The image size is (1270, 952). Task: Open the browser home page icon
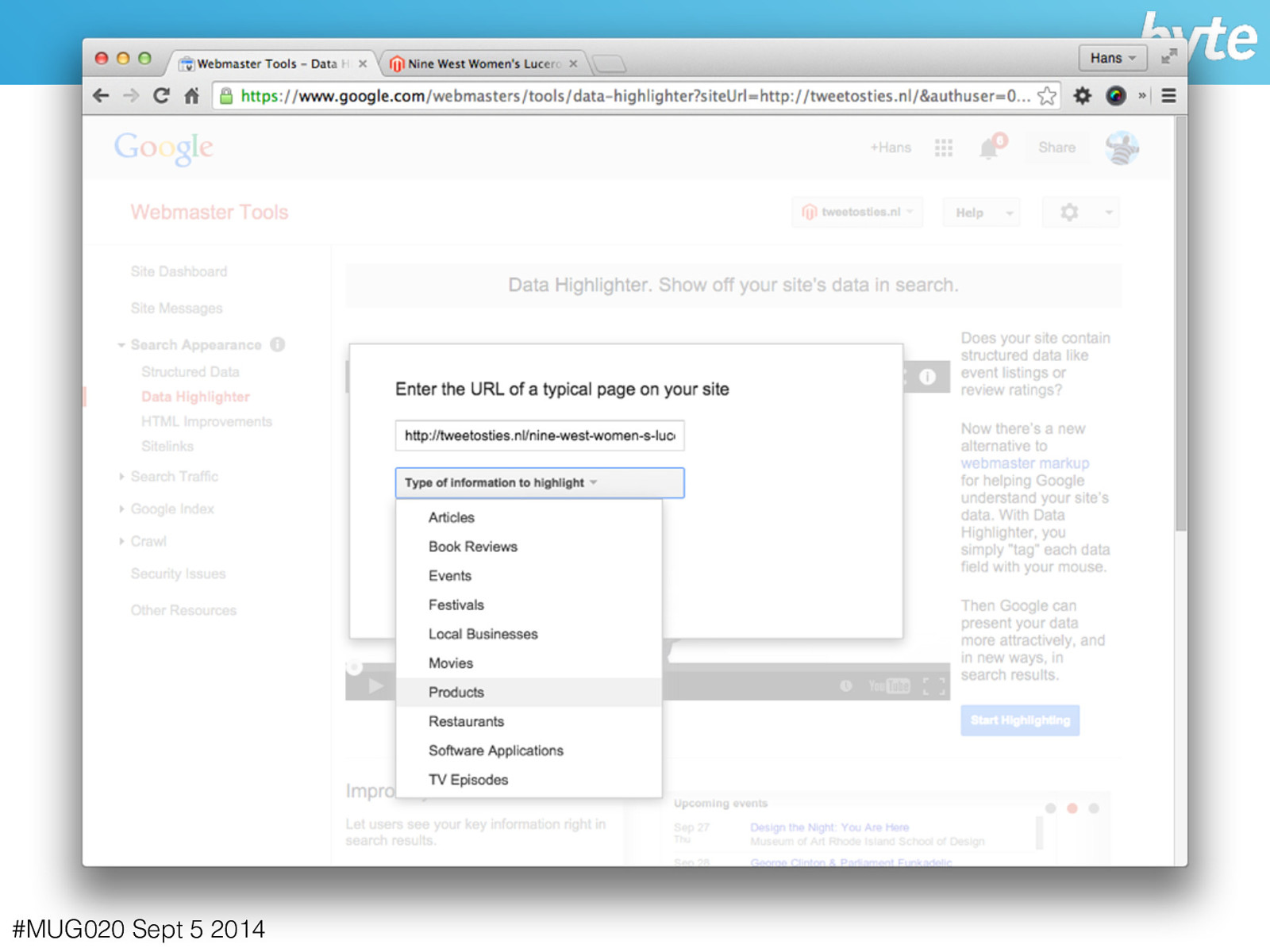coord(191,96)
